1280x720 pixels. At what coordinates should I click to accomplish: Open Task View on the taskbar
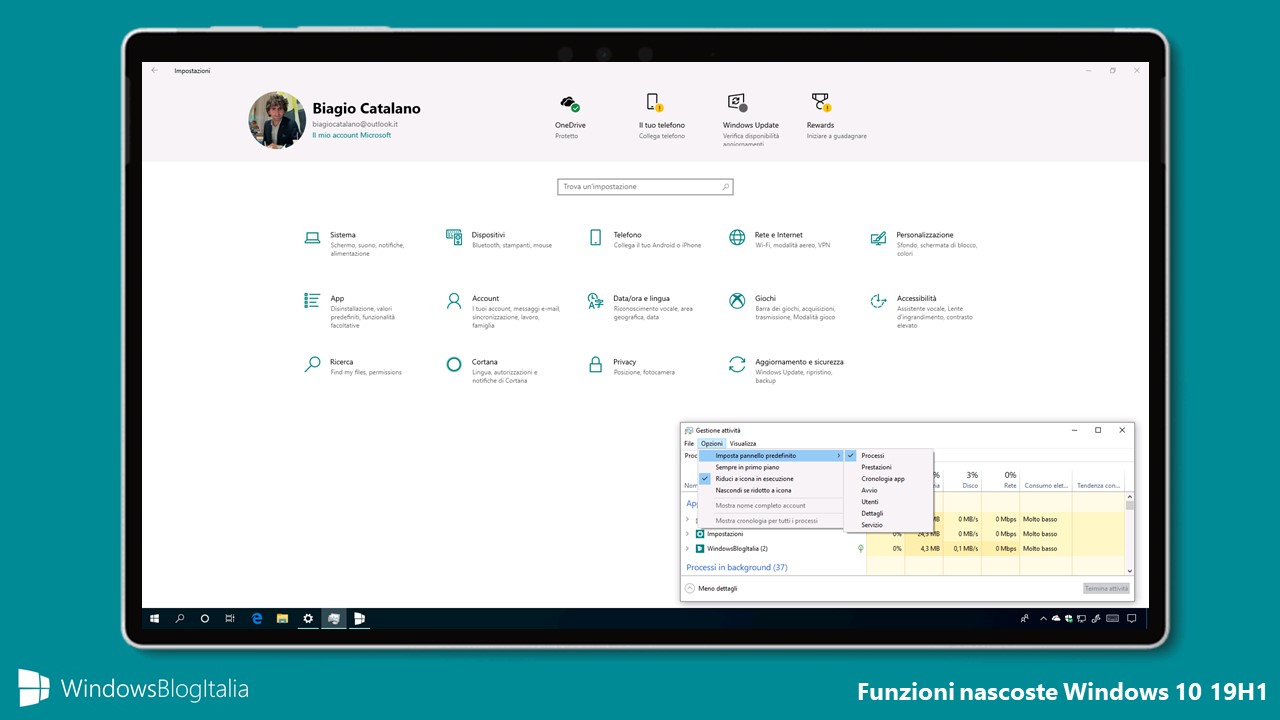(230, 619)
